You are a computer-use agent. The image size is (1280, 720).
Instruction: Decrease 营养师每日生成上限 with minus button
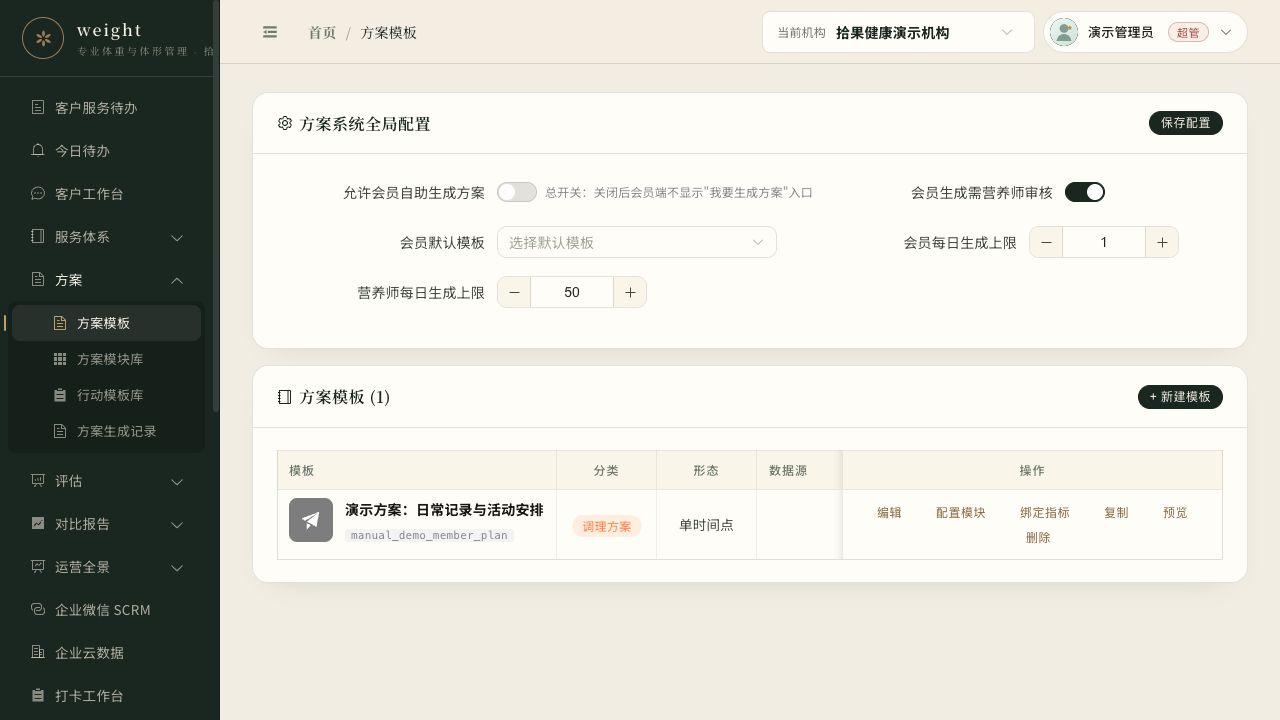[x=514, y=292]
